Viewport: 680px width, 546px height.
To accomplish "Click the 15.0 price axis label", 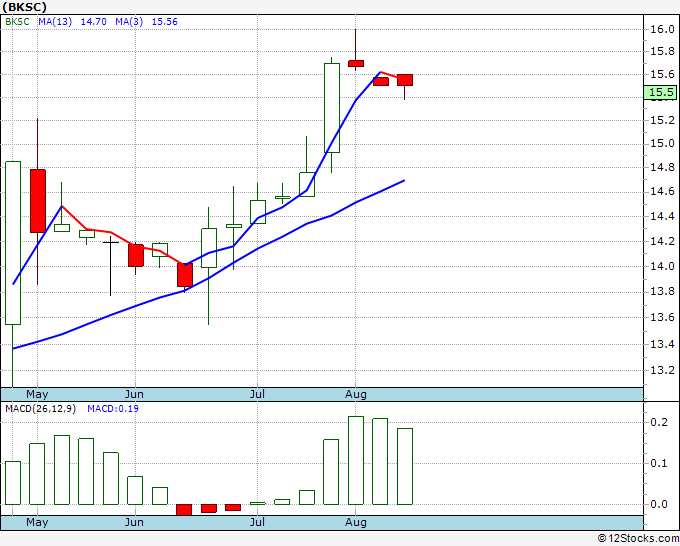I will (x=662, y=144).
